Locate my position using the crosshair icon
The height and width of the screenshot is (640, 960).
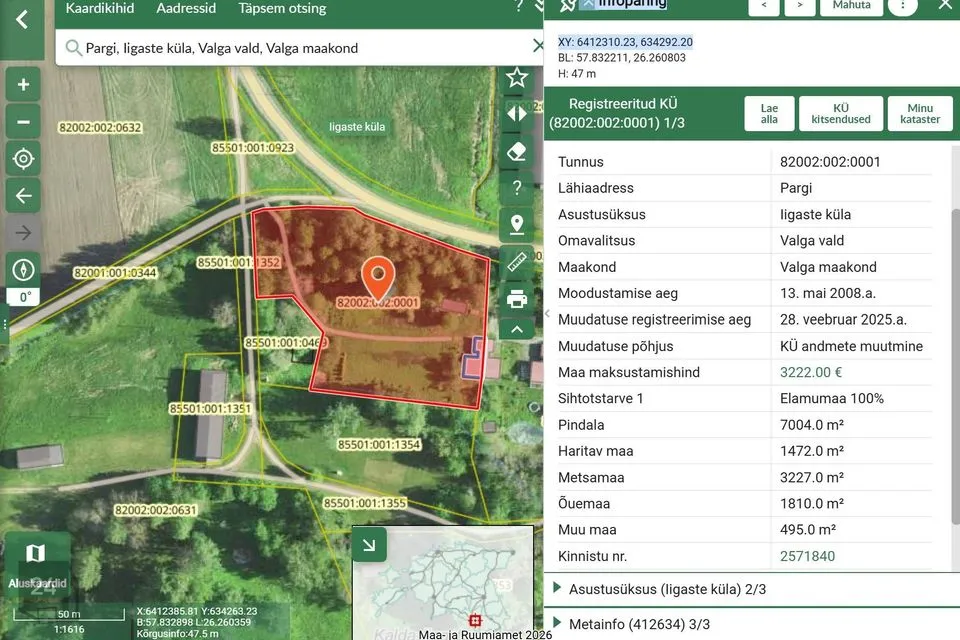(23, 159)
